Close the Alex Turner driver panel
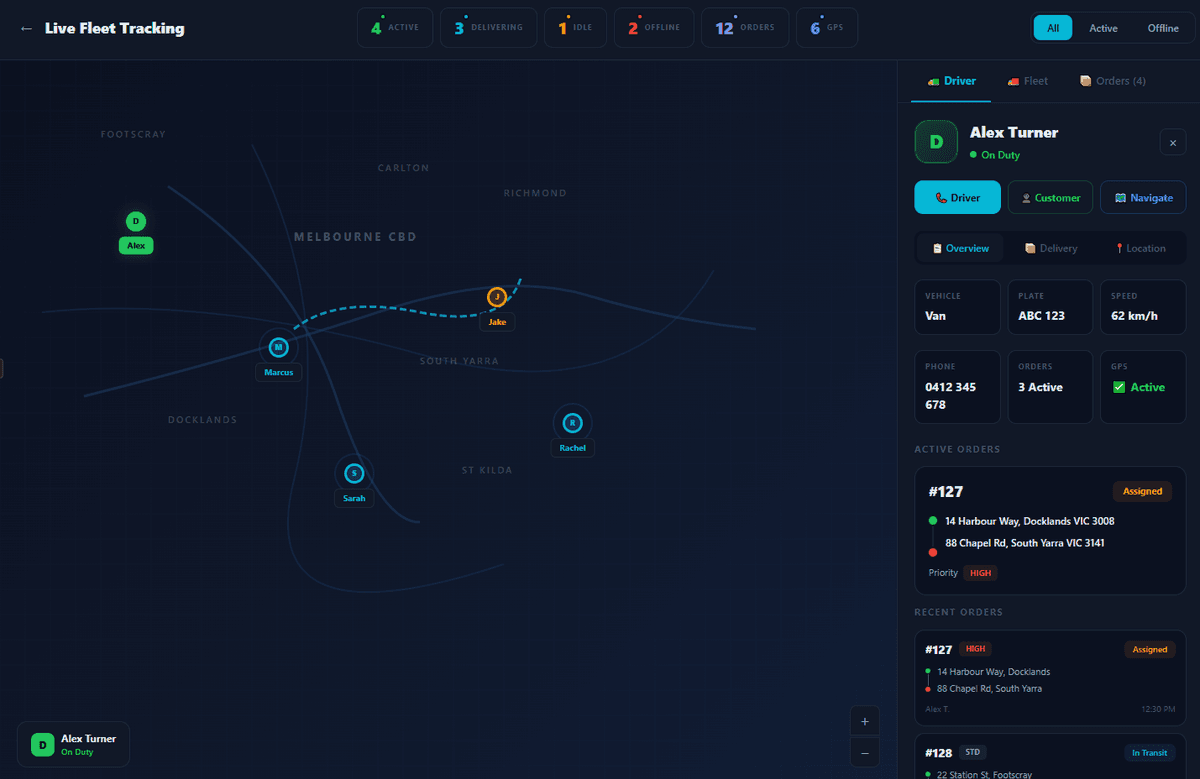Image resolution: width=1200 pixels, height=779 pixels. point(1172,143)
